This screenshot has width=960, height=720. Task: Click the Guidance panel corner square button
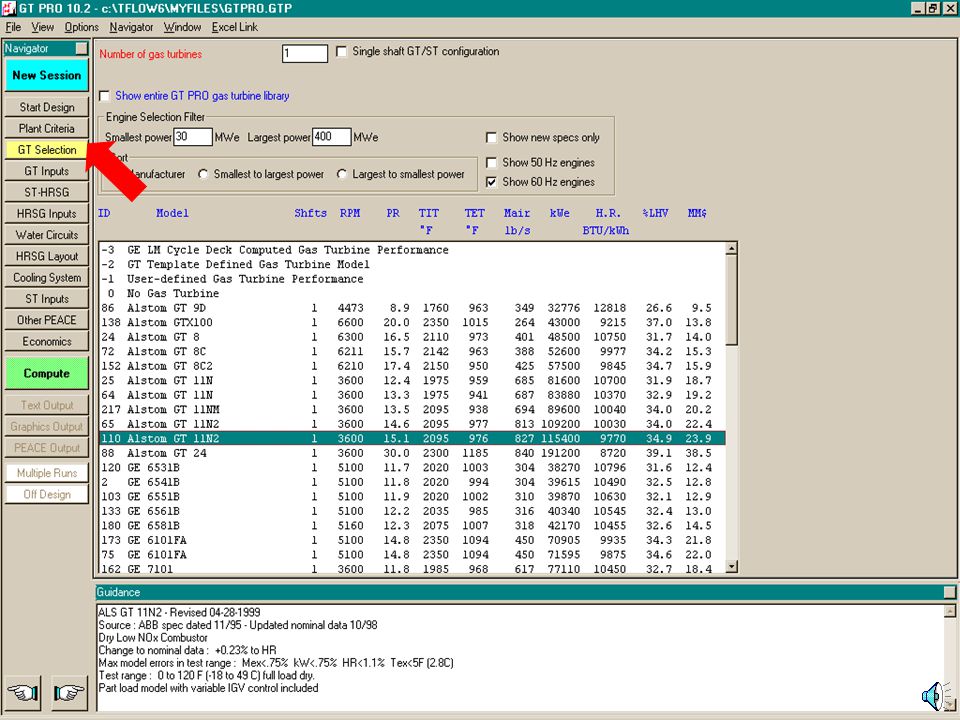pyautogui.click(x=949, y=592)
